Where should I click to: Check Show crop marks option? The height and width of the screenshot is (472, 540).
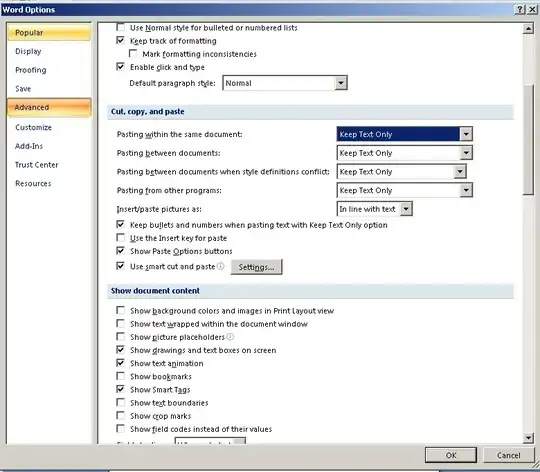pos(121,416)
